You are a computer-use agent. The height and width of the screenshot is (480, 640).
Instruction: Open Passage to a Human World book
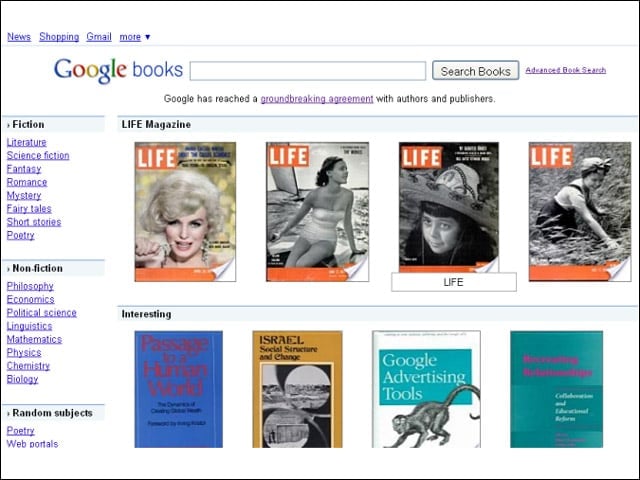point(179,389)
